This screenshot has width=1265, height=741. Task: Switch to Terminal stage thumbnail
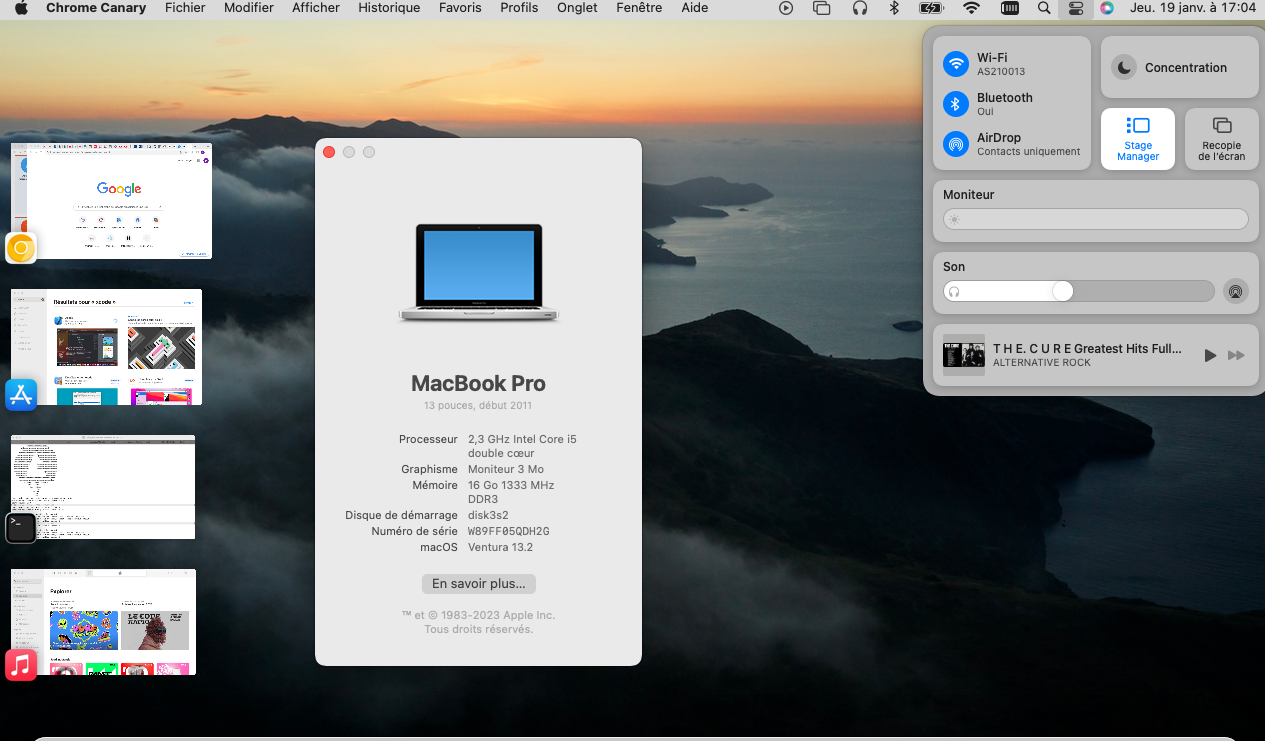click(103, 487)
